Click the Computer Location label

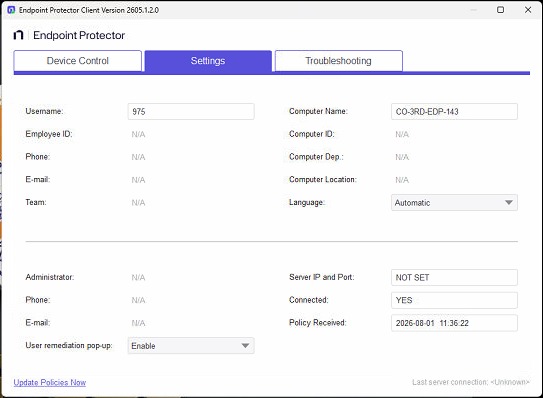click(323, 179)
